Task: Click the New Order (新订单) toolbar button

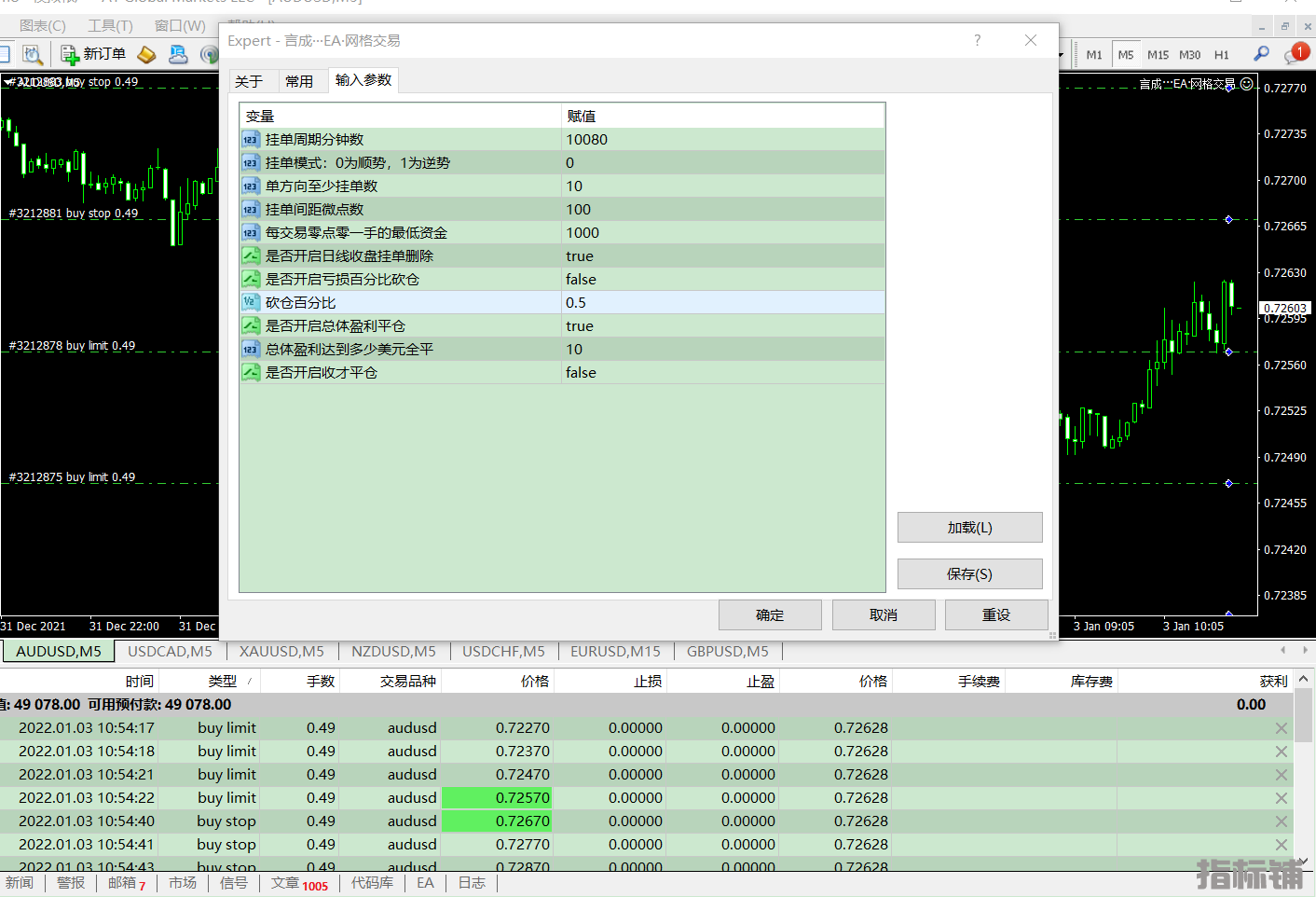Action: pos(93,54)
